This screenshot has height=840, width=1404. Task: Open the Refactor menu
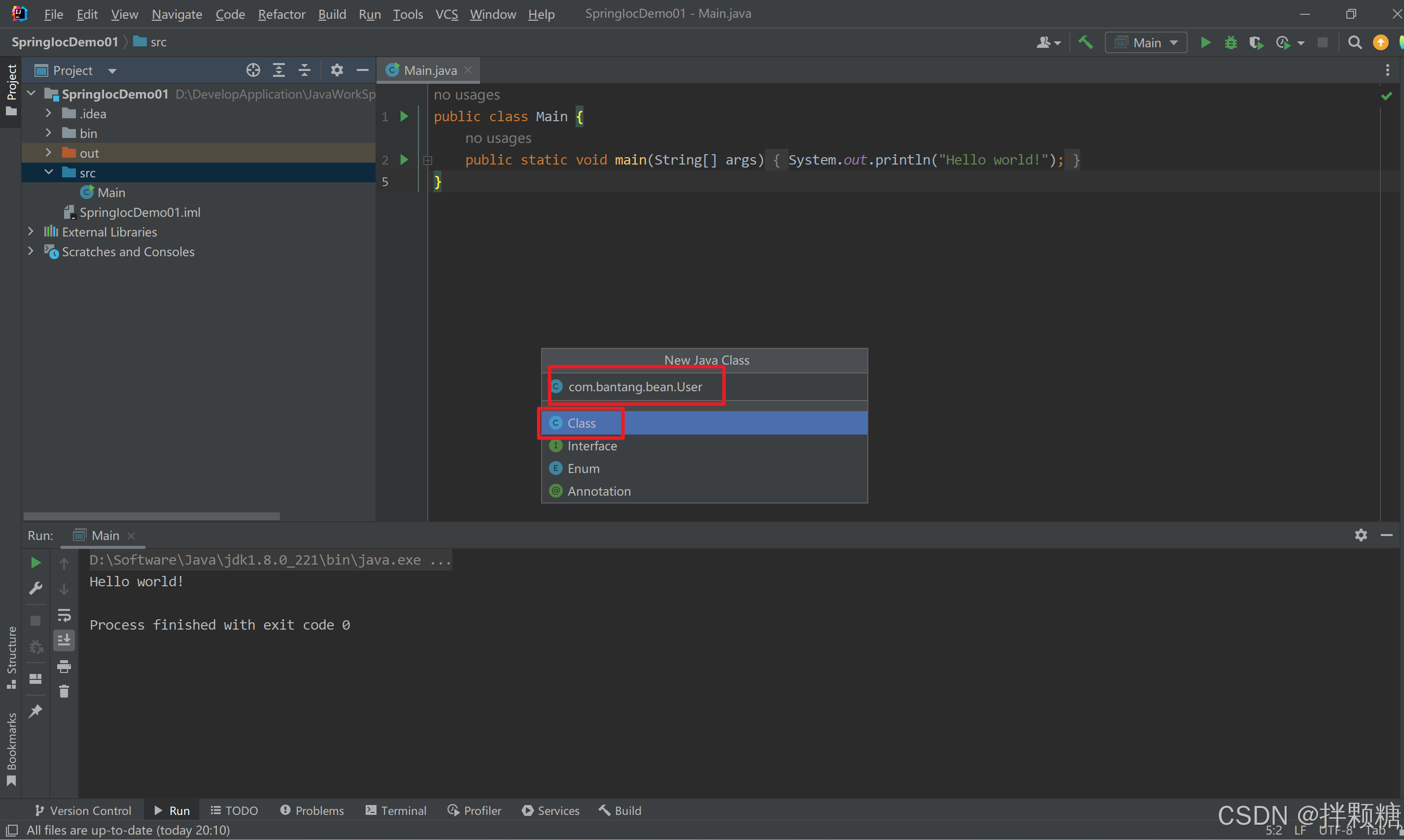point(281,14)
